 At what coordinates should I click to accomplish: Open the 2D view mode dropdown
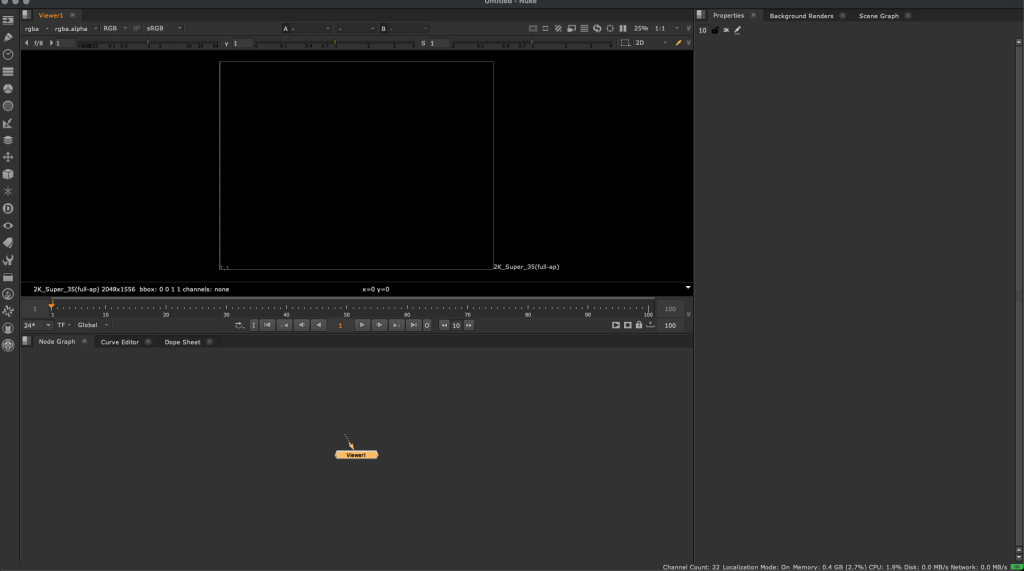tap(651, 43)
